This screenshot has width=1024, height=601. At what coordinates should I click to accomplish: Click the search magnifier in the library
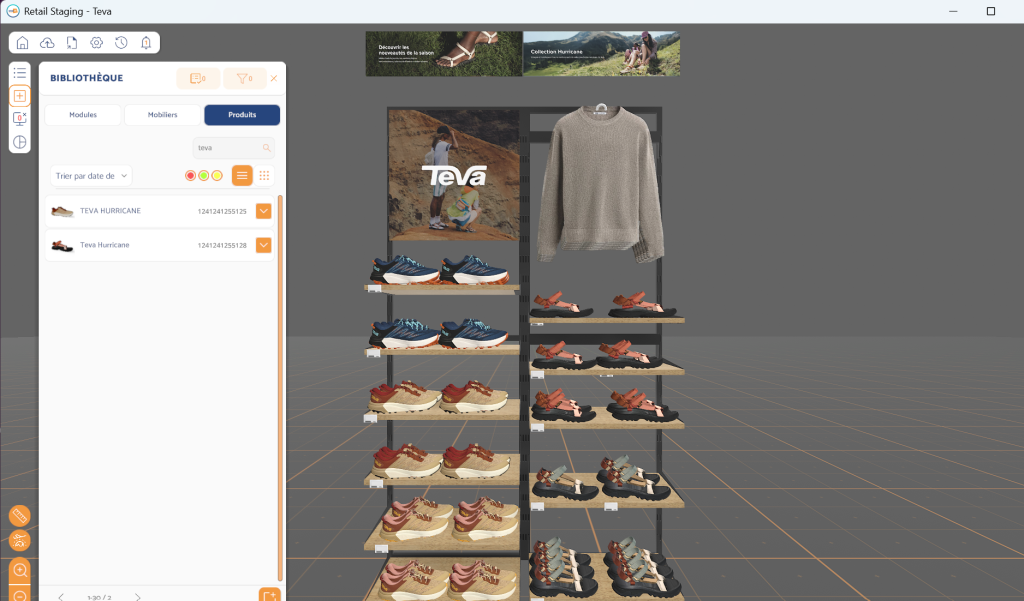tap(266, 148)
